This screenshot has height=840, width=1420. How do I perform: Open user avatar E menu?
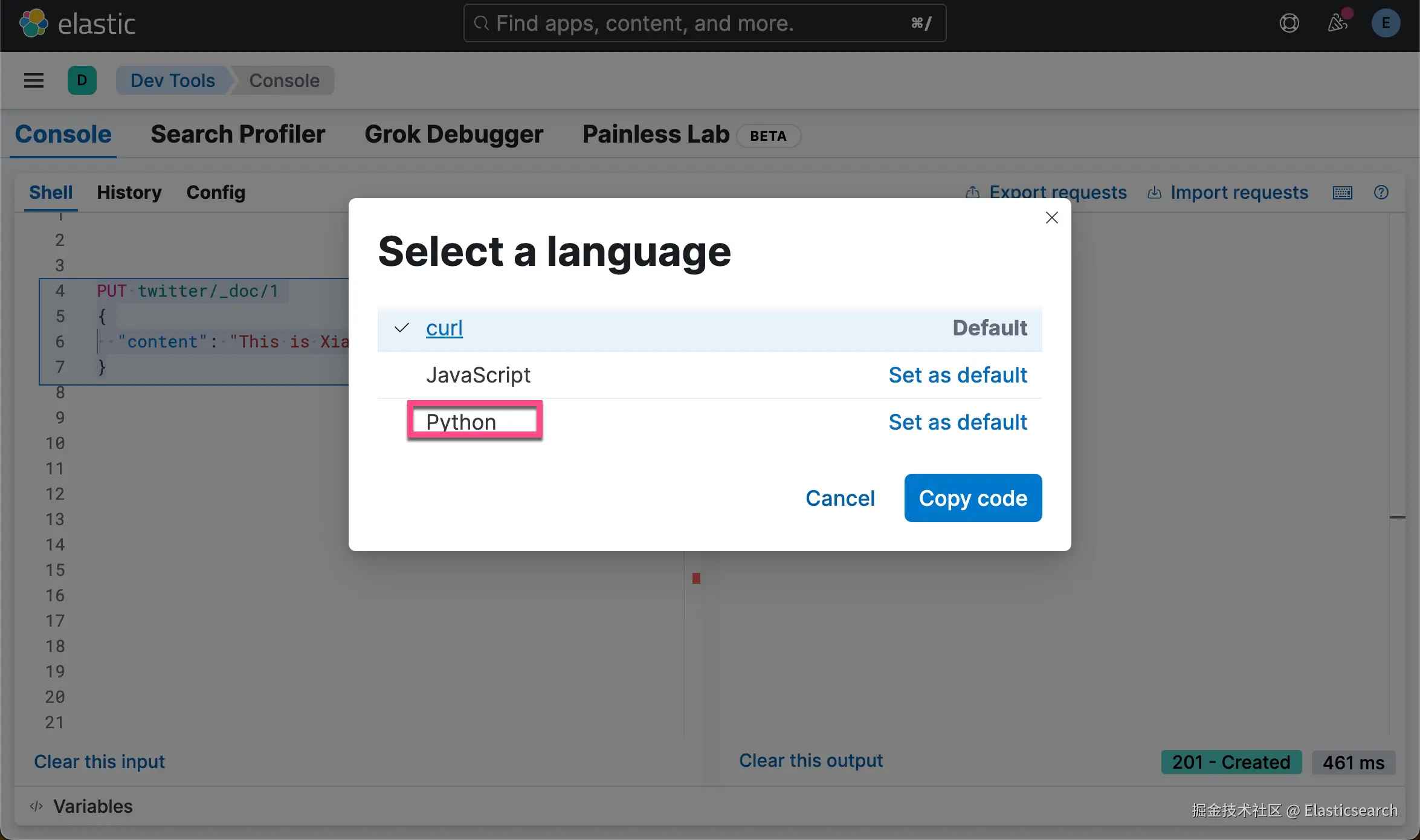pyautogui.click(x=1386, y=24)
